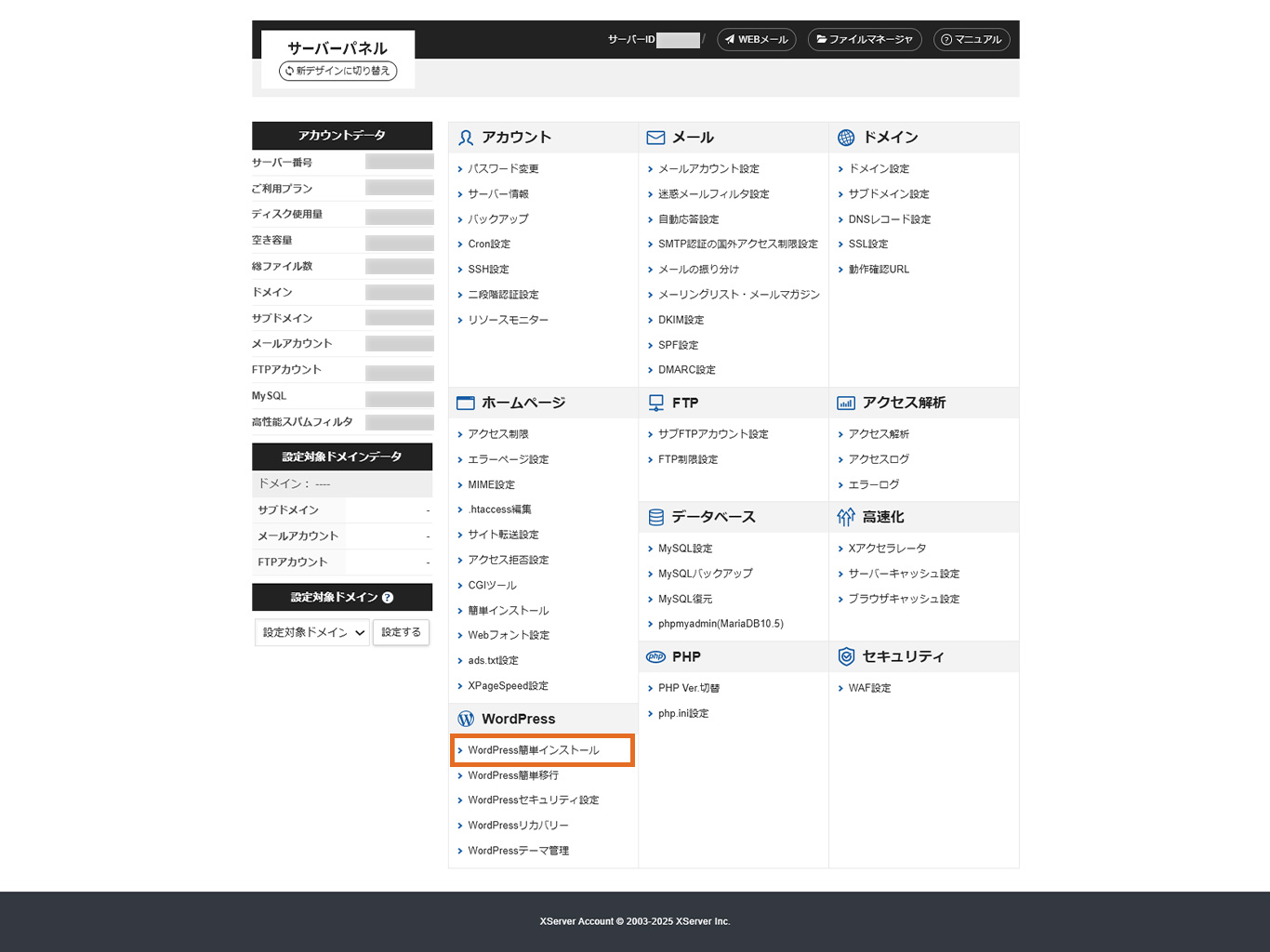The image size is (1270, 952).
Task: Open the 簡単インストール link under ホームページ
Action: (509, 611)
